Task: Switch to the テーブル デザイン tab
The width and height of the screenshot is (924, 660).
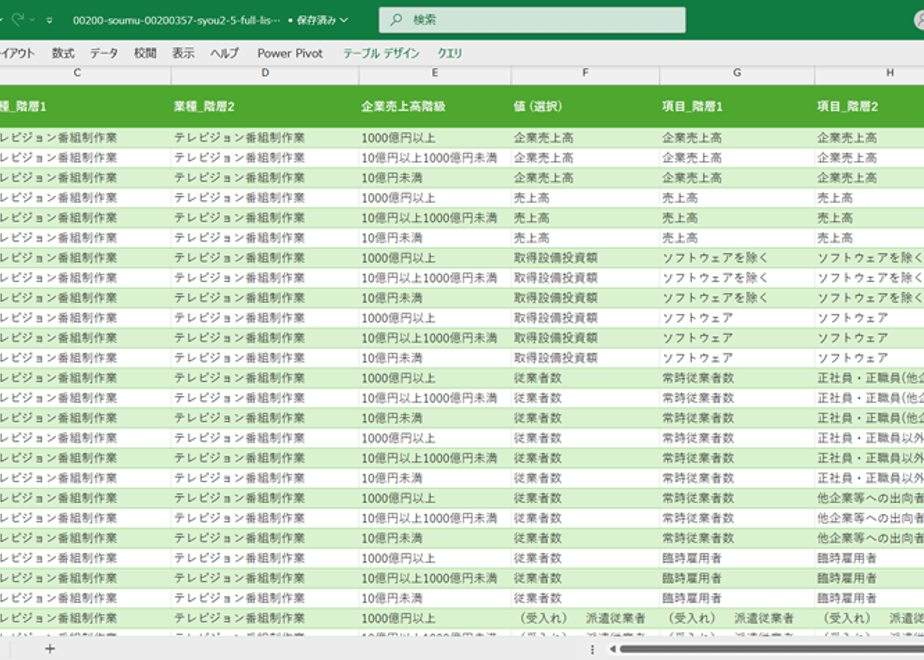Action: [381, 53]
